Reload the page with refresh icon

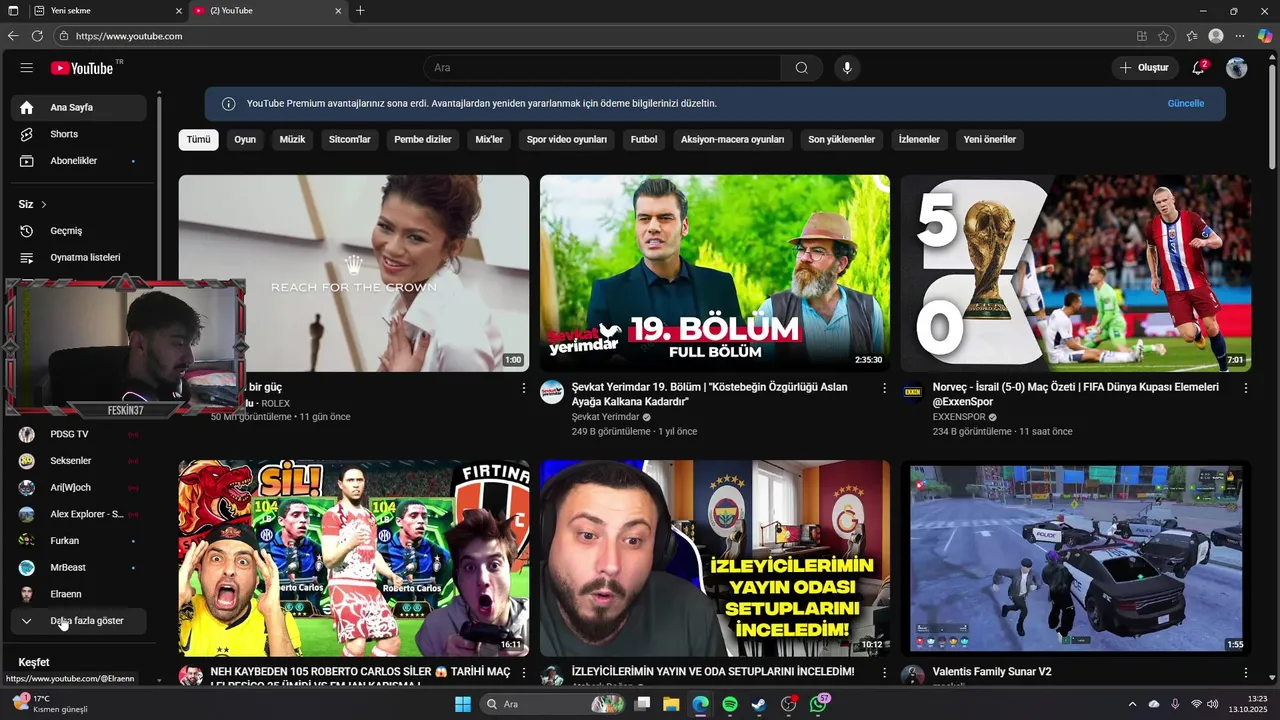pos(37,36)
